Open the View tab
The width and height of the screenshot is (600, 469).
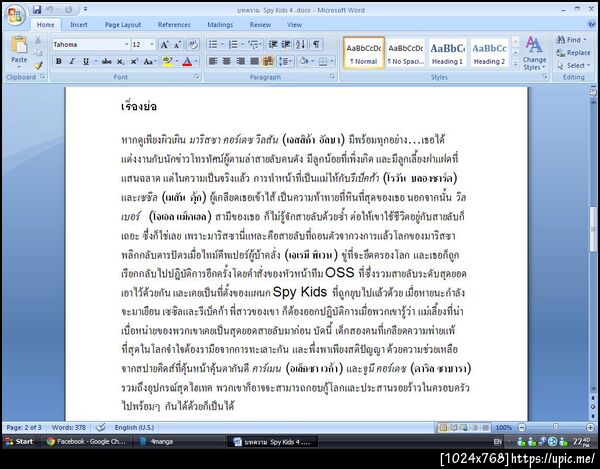[x=294, y=25]
